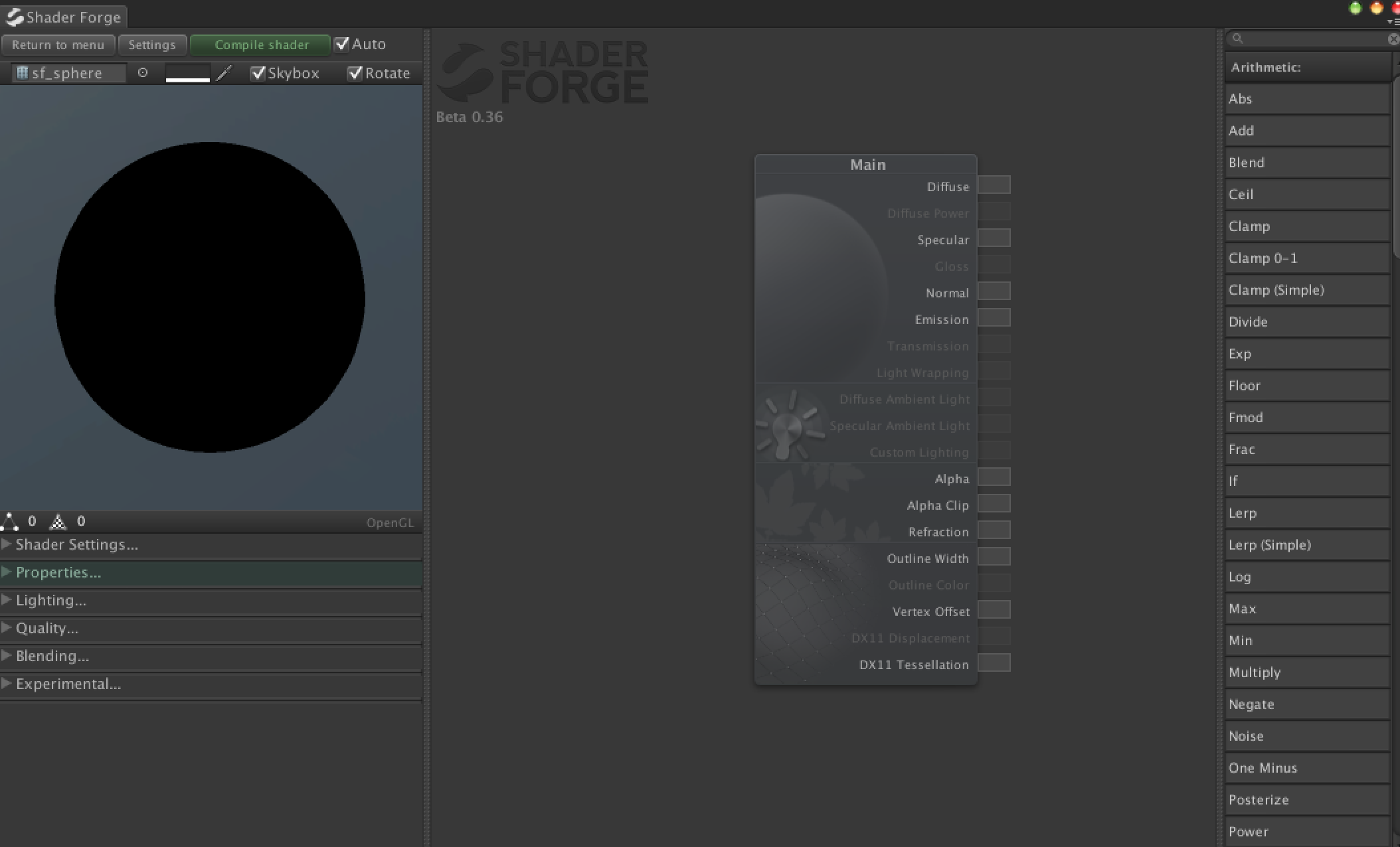Open the sf_sphere mesh selector field
The image size is (1400, 847).
(69, 73)
